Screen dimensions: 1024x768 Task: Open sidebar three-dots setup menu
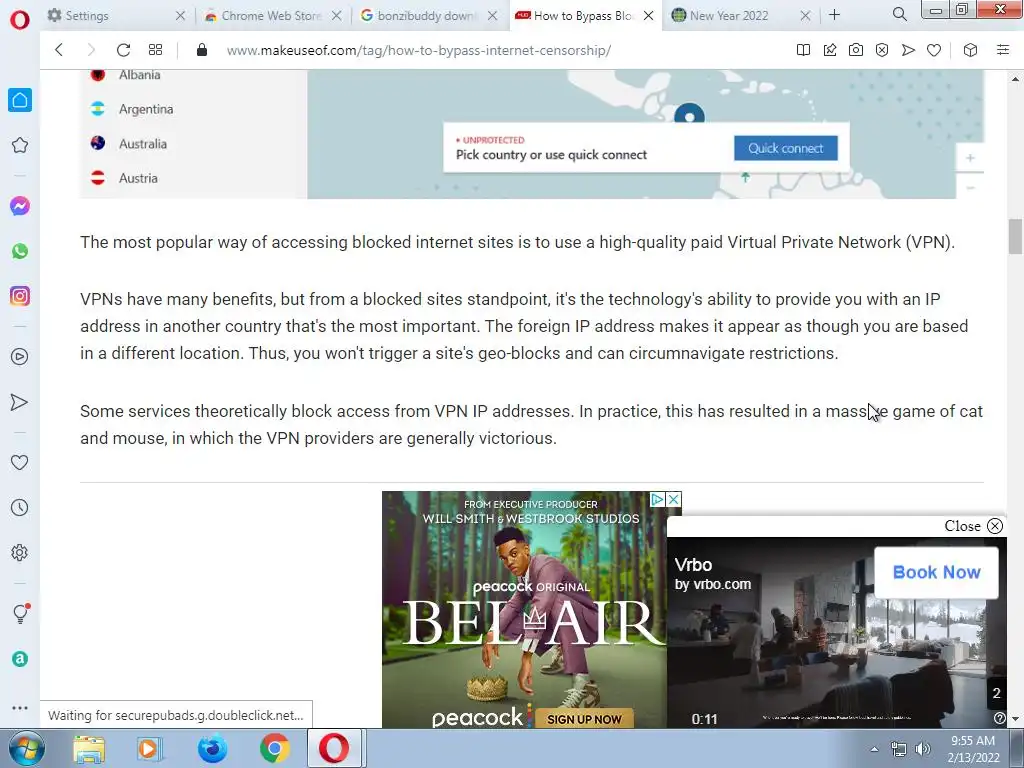[20, 707]
